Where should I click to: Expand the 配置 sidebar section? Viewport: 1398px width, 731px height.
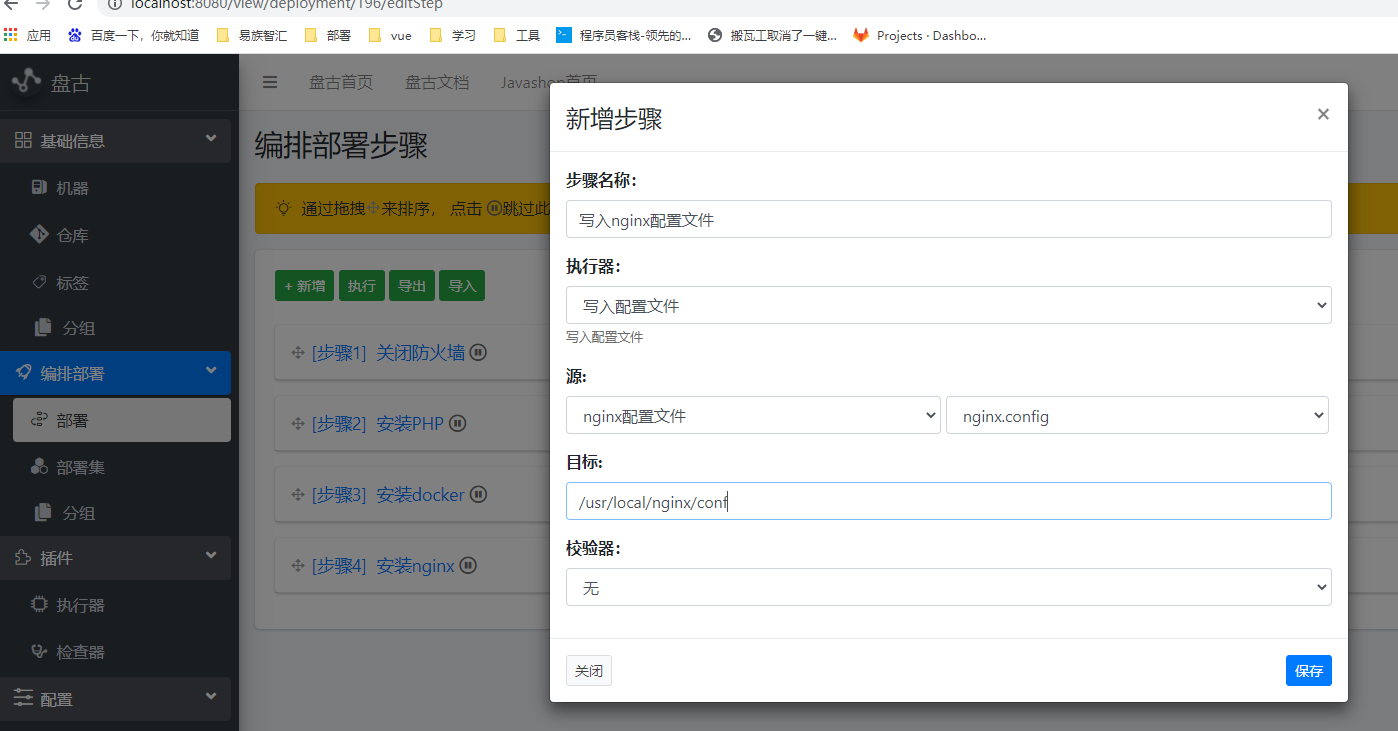[x=115, y=698]
